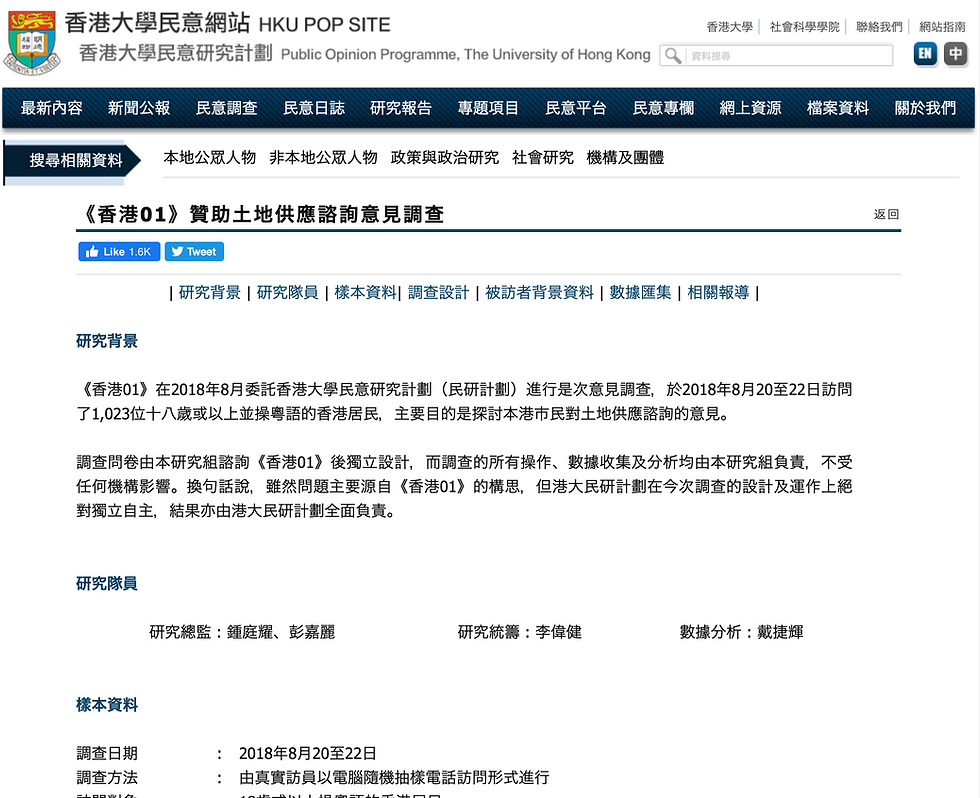980x798 pixels.
Task: Select the 社會研究 category
Action: click(542, 157)
